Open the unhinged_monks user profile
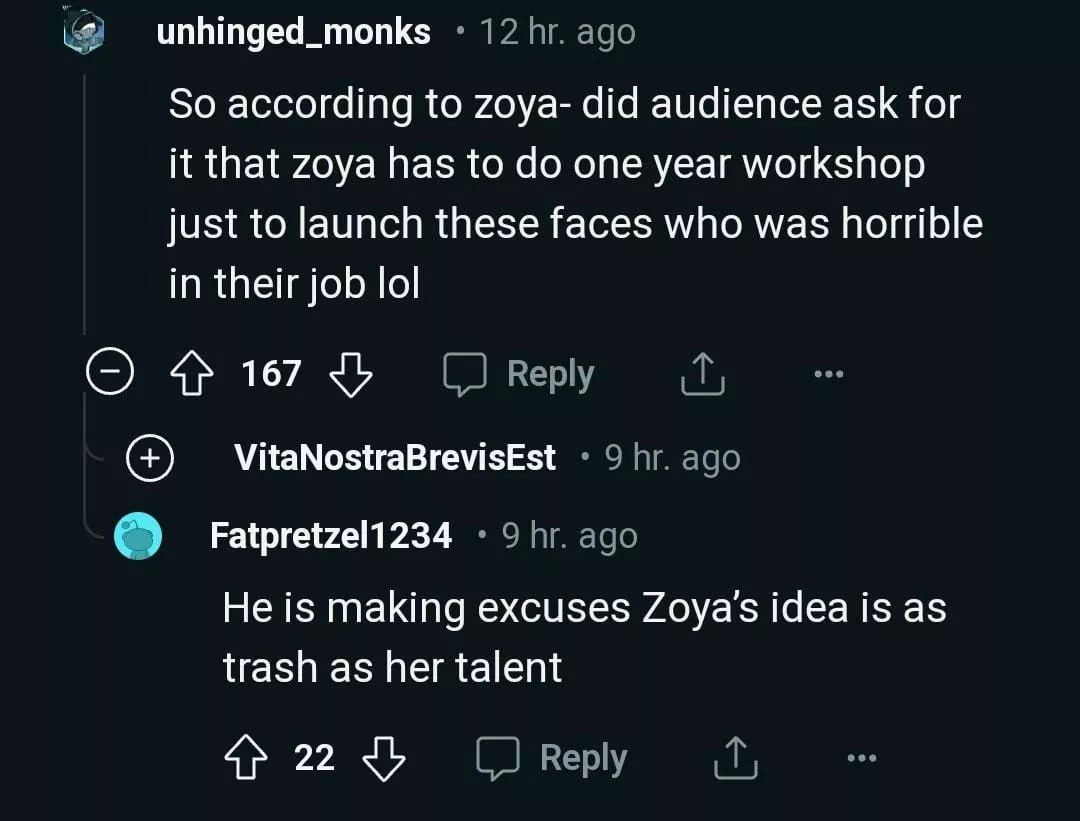 pyautogui.click(x=293, y=32)
